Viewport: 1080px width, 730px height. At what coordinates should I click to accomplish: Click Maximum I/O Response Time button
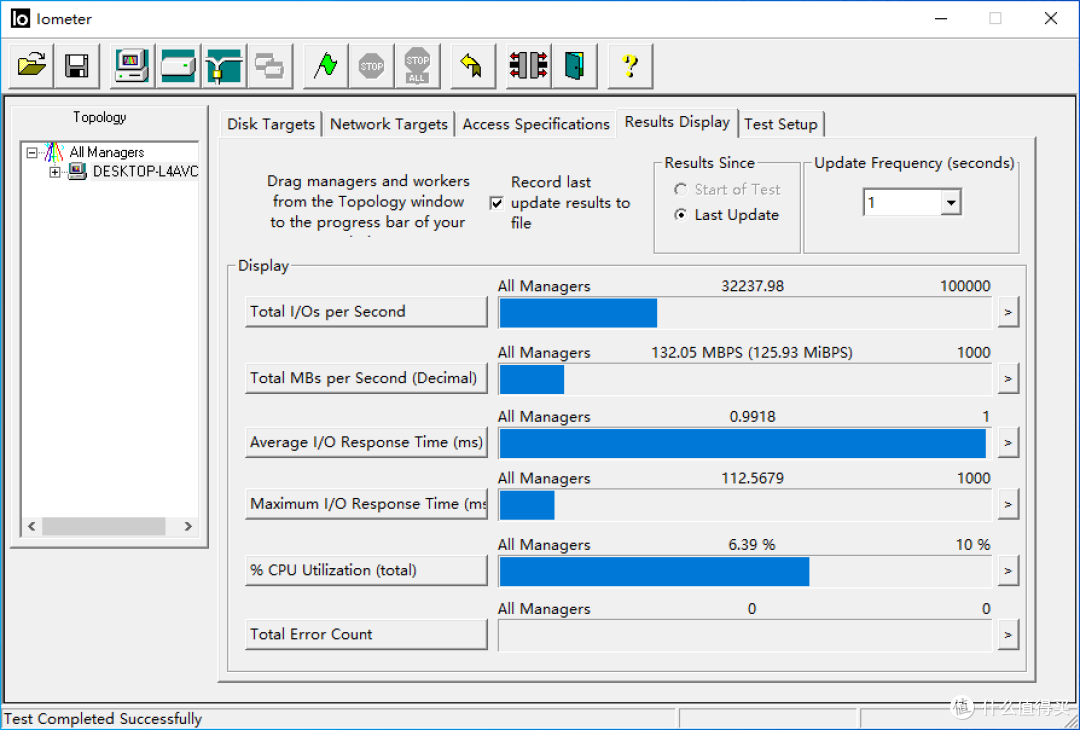(366, 503)
